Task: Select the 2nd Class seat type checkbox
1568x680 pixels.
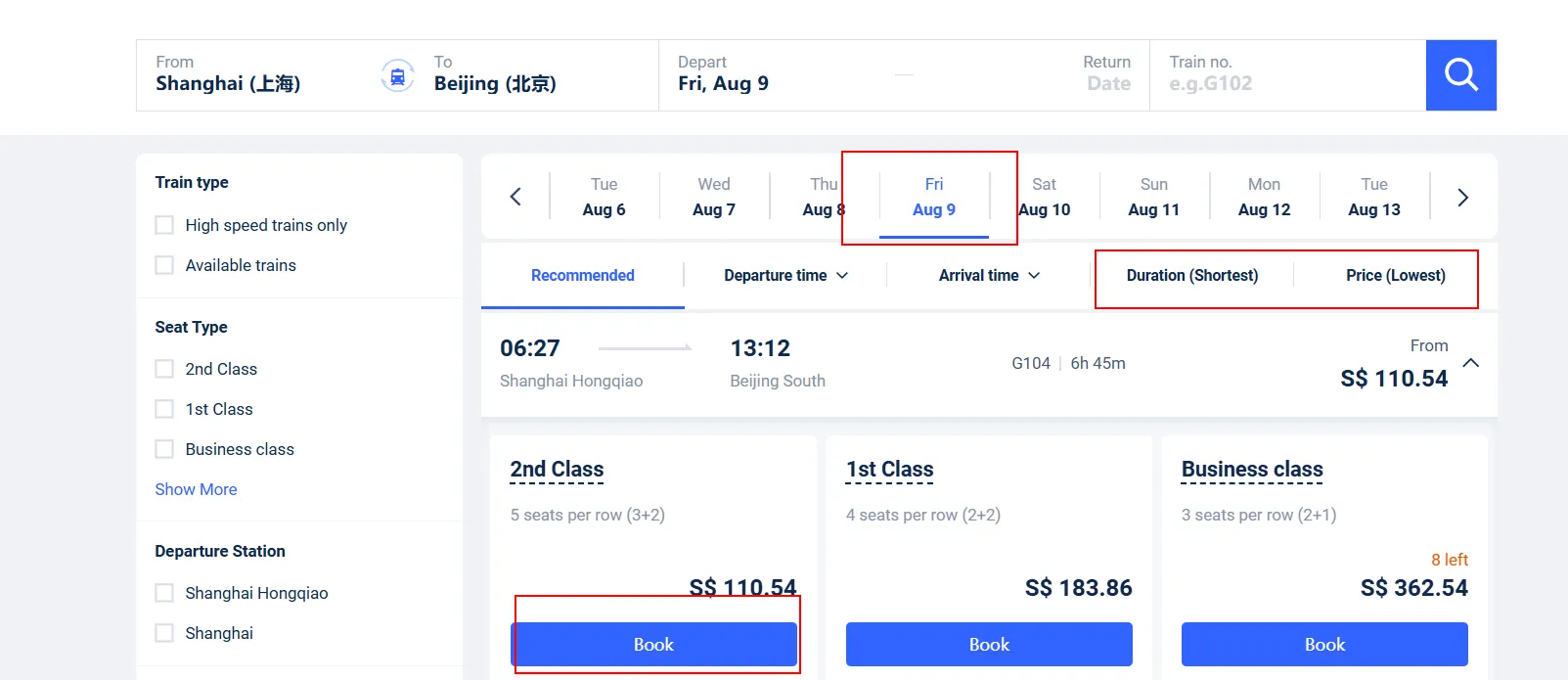Action: coord(163,368)
